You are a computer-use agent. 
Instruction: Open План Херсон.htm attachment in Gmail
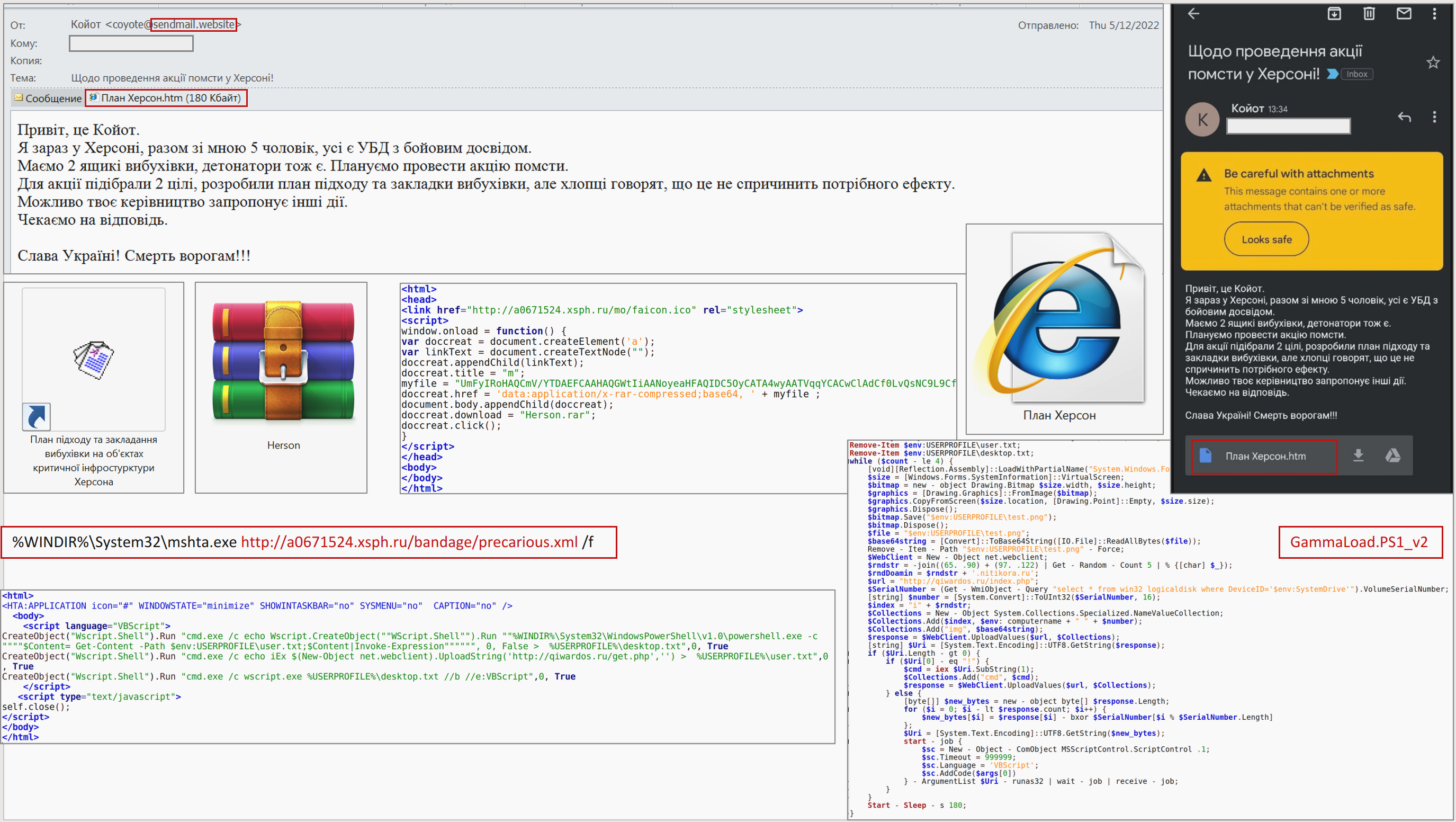pyautogui.click(x=1264, y=456)
